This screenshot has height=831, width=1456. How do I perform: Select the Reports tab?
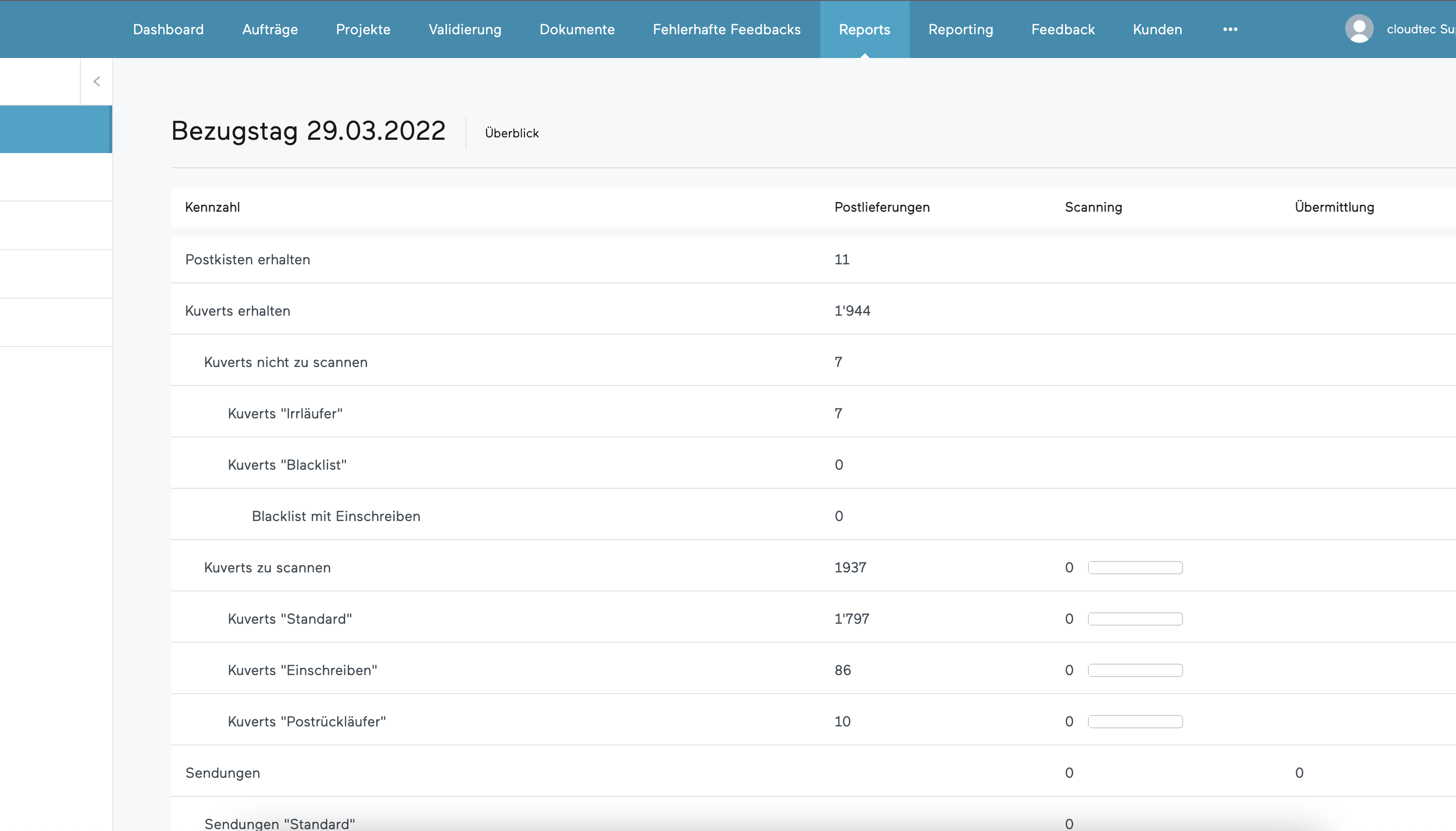pos(864,29)
